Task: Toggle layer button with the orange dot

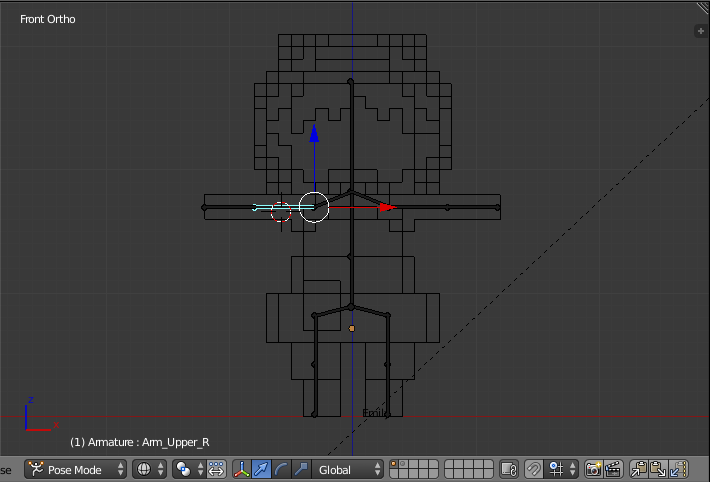Action: pyautogui.click(x=393, y=464)
